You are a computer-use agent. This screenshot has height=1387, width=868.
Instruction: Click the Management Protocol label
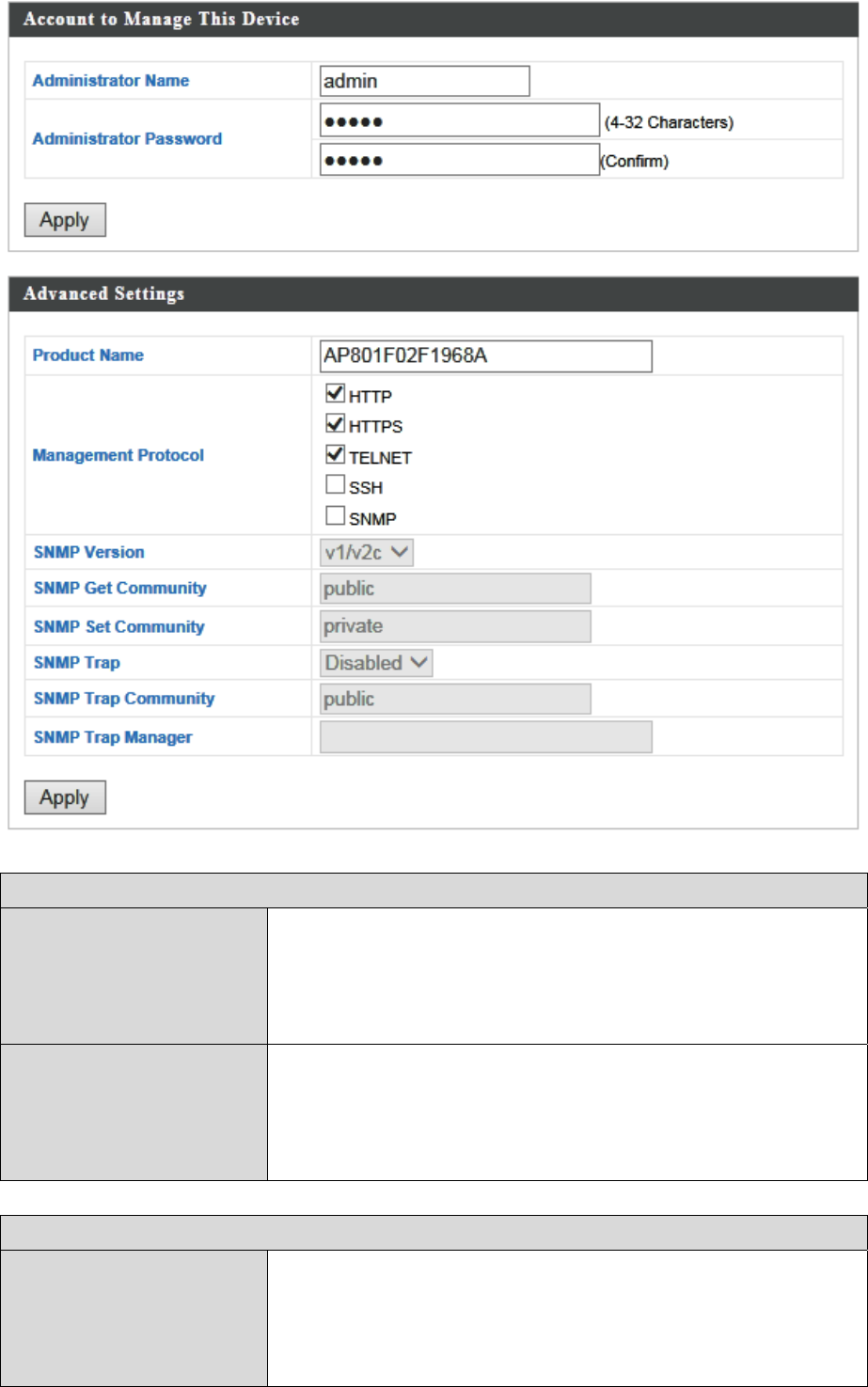click(x=118, y=455)
